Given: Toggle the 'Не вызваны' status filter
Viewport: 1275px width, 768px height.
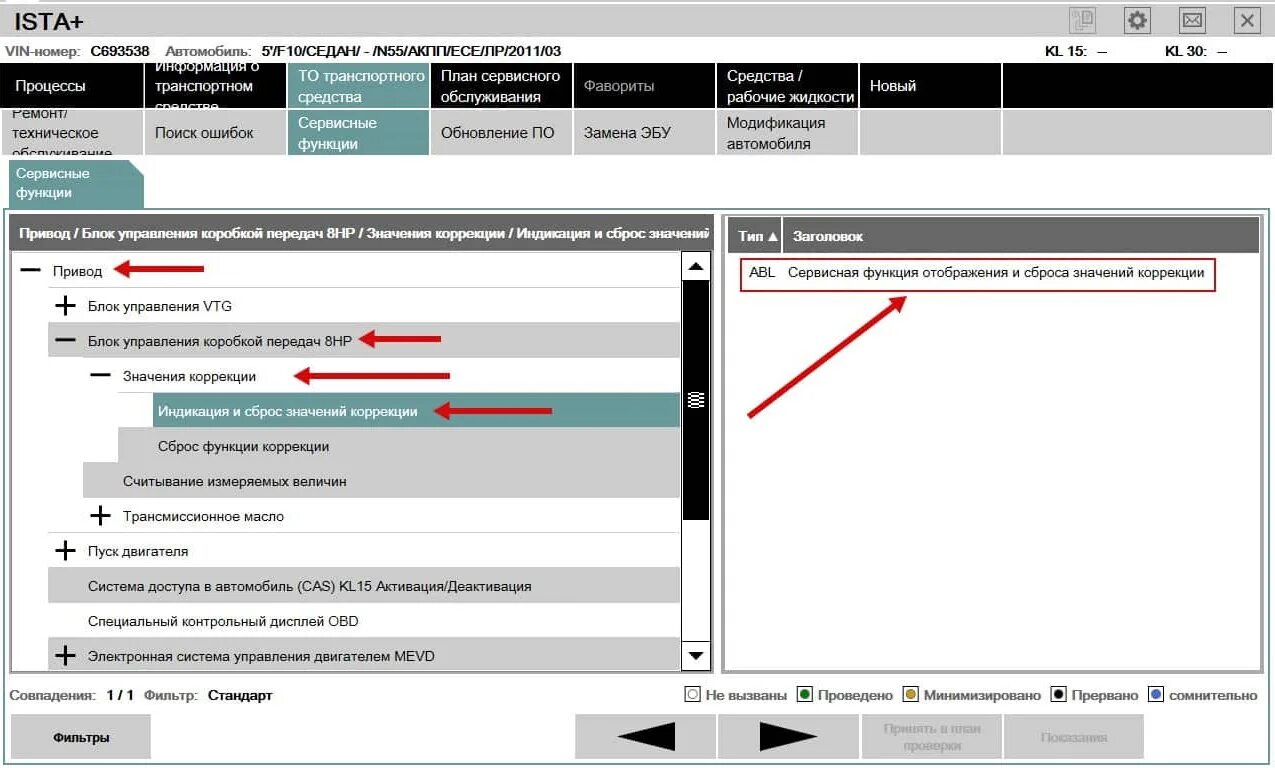Looking at the screenshot, I should click(x=692, y=695).
